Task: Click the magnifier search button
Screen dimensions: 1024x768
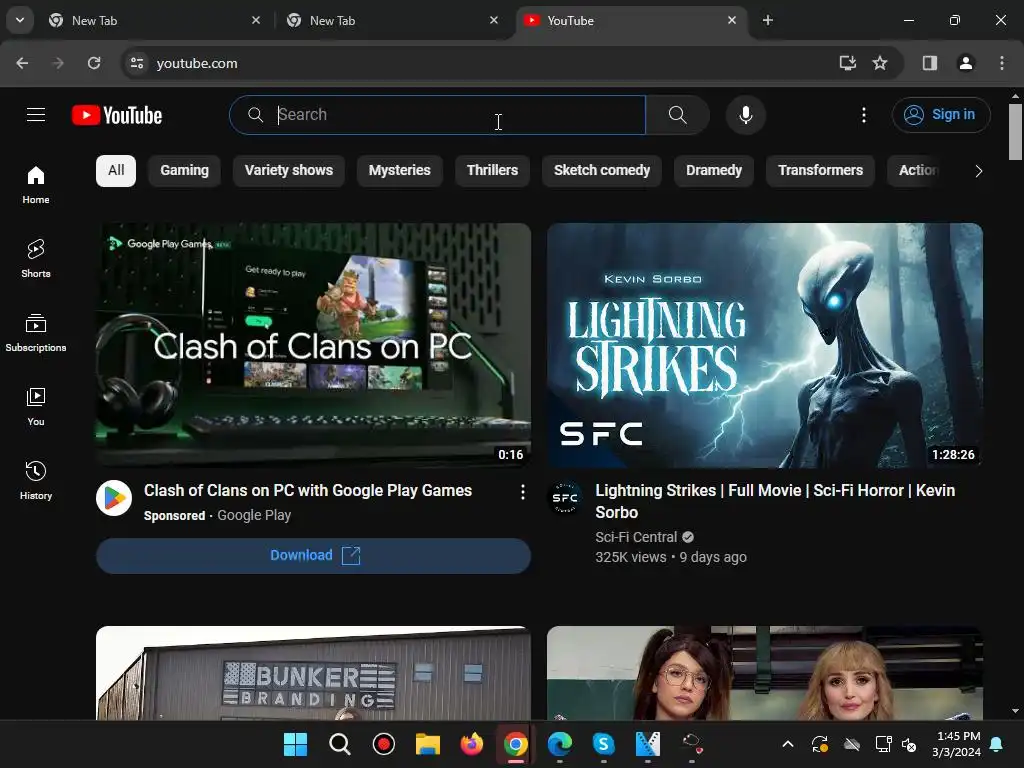Action: tap(678, 115)
